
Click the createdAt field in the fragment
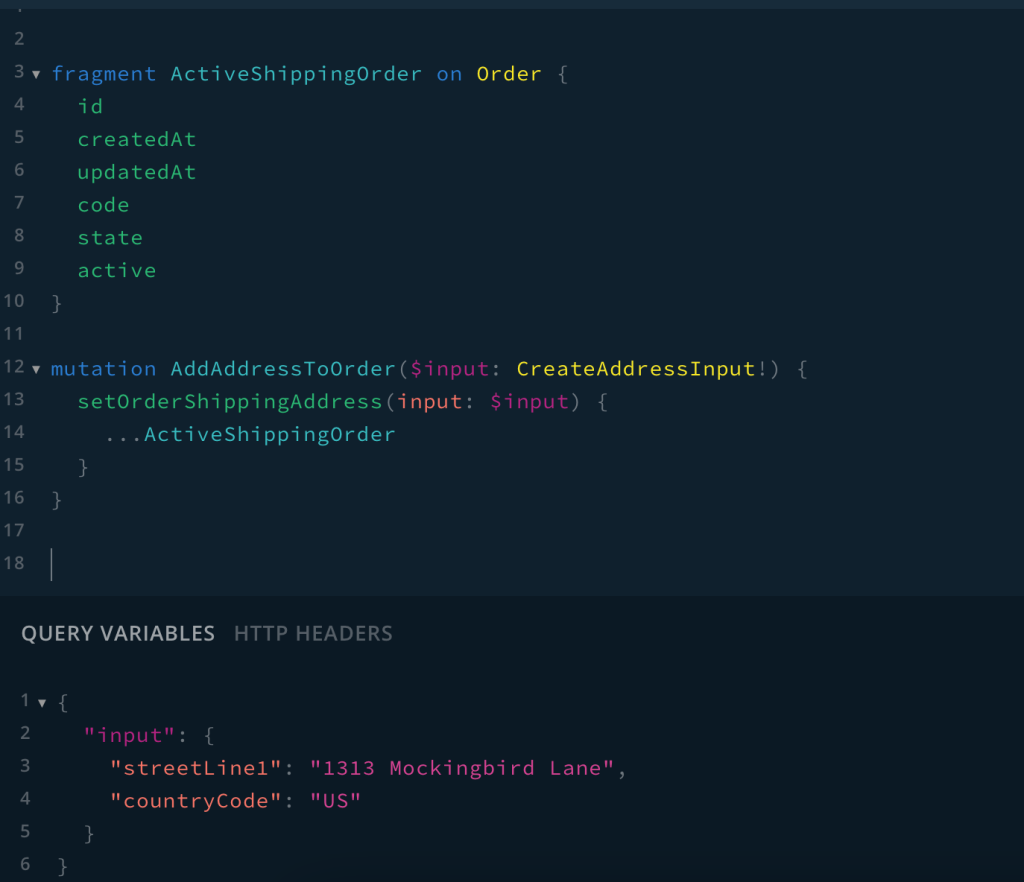(x=137, y=139)
